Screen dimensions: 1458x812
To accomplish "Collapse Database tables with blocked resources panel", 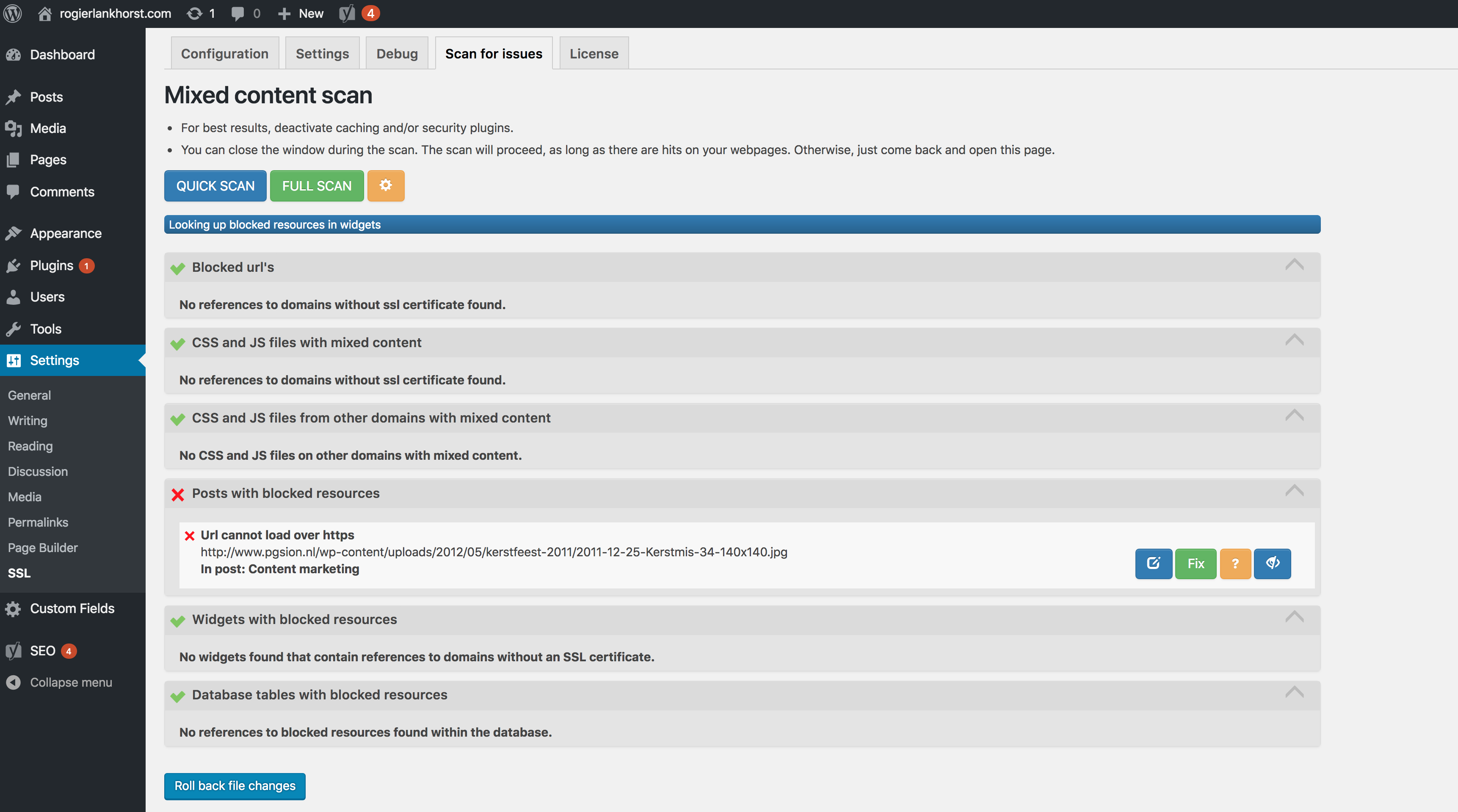I will 1294,692.
